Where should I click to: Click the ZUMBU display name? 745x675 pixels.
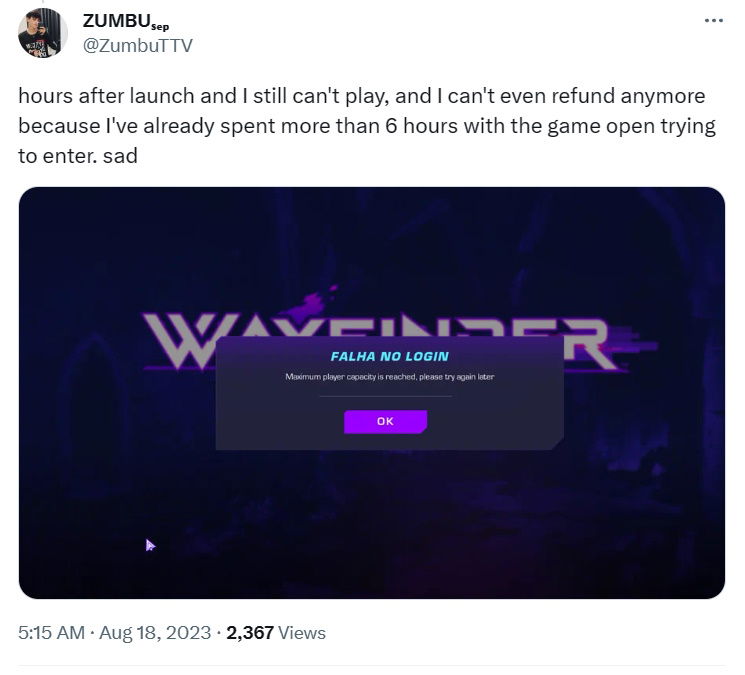click(116, 21)
